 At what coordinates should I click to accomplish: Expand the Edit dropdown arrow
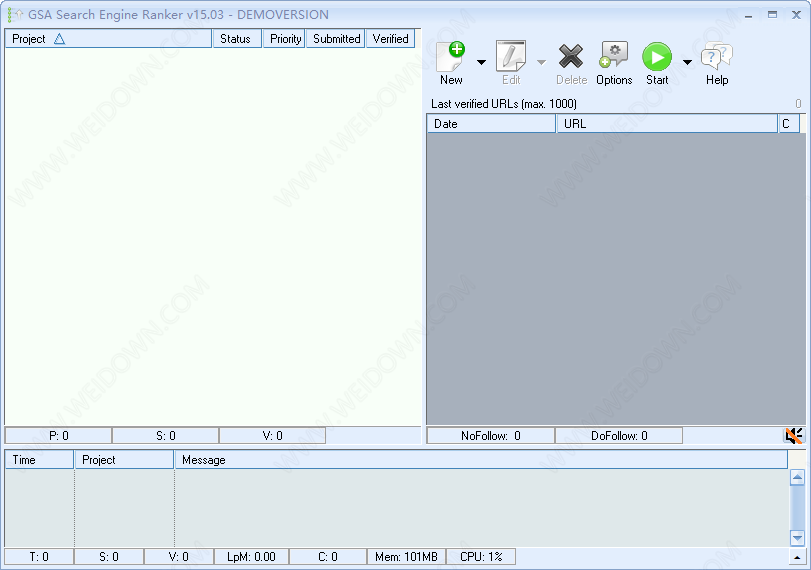(x=541, y=63)
